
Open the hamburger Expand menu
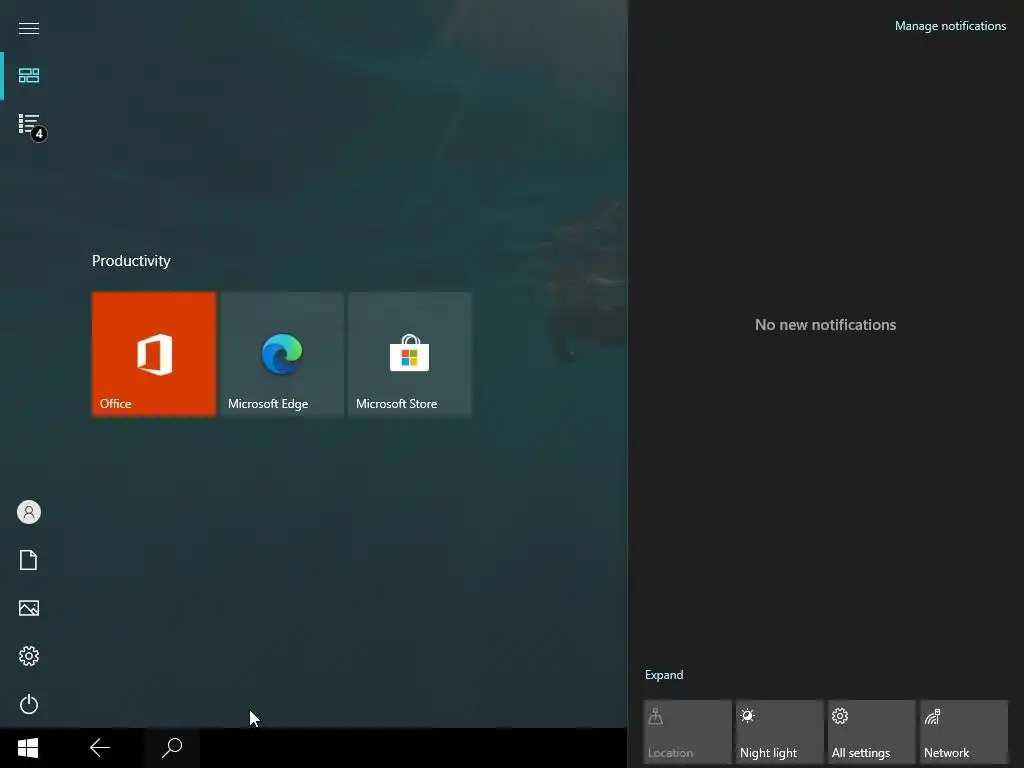point(29,28)
